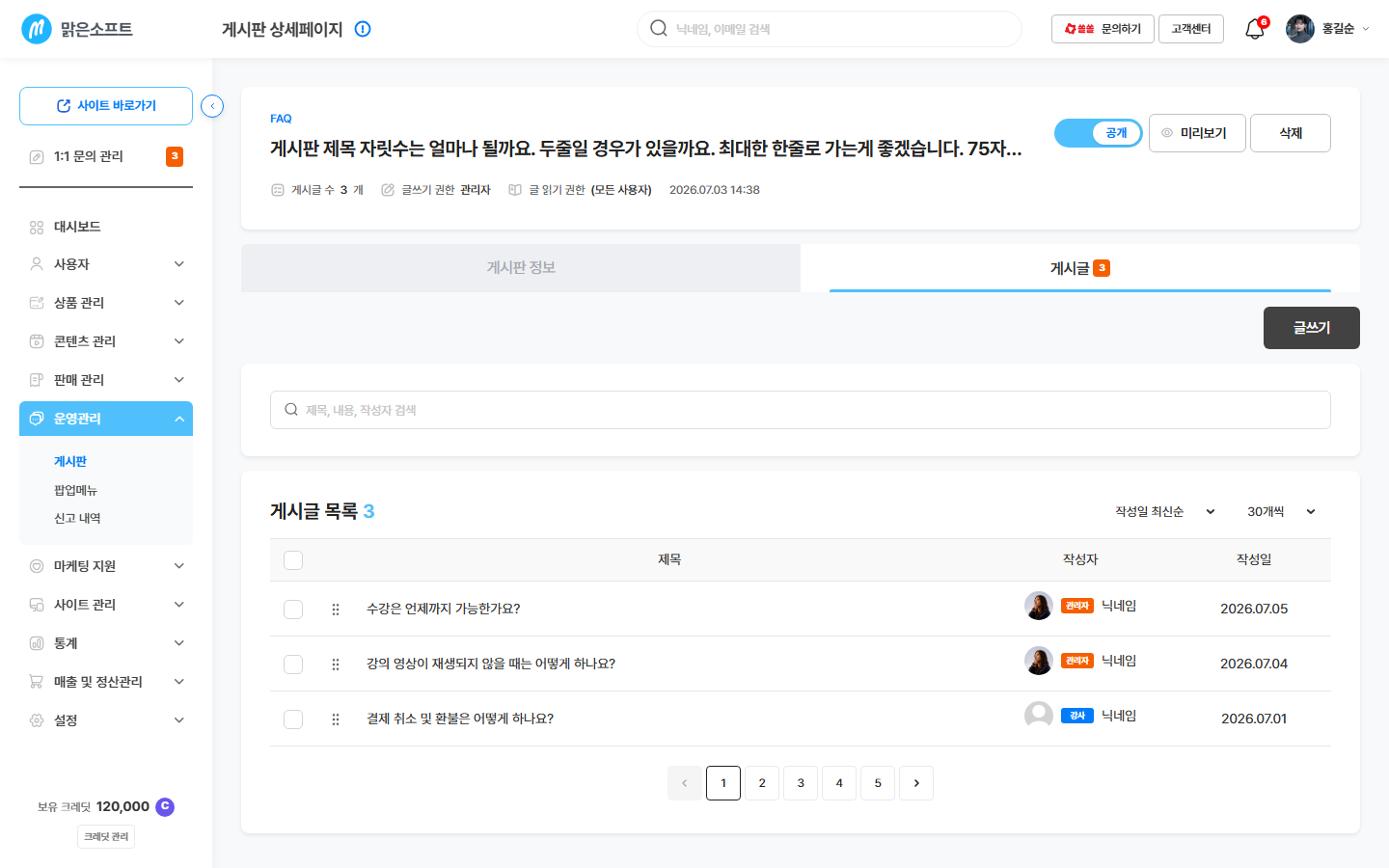Click the 매출 및 정산관리 cart icon

pos(37,682)
